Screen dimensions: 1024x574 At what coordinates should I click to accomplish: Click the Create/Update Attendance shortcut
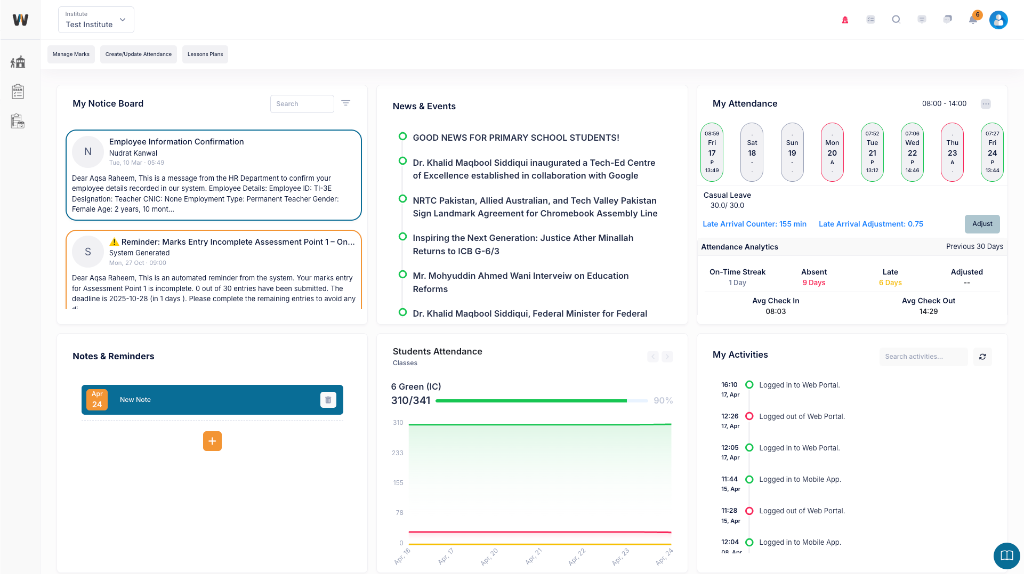click(138, 54)
